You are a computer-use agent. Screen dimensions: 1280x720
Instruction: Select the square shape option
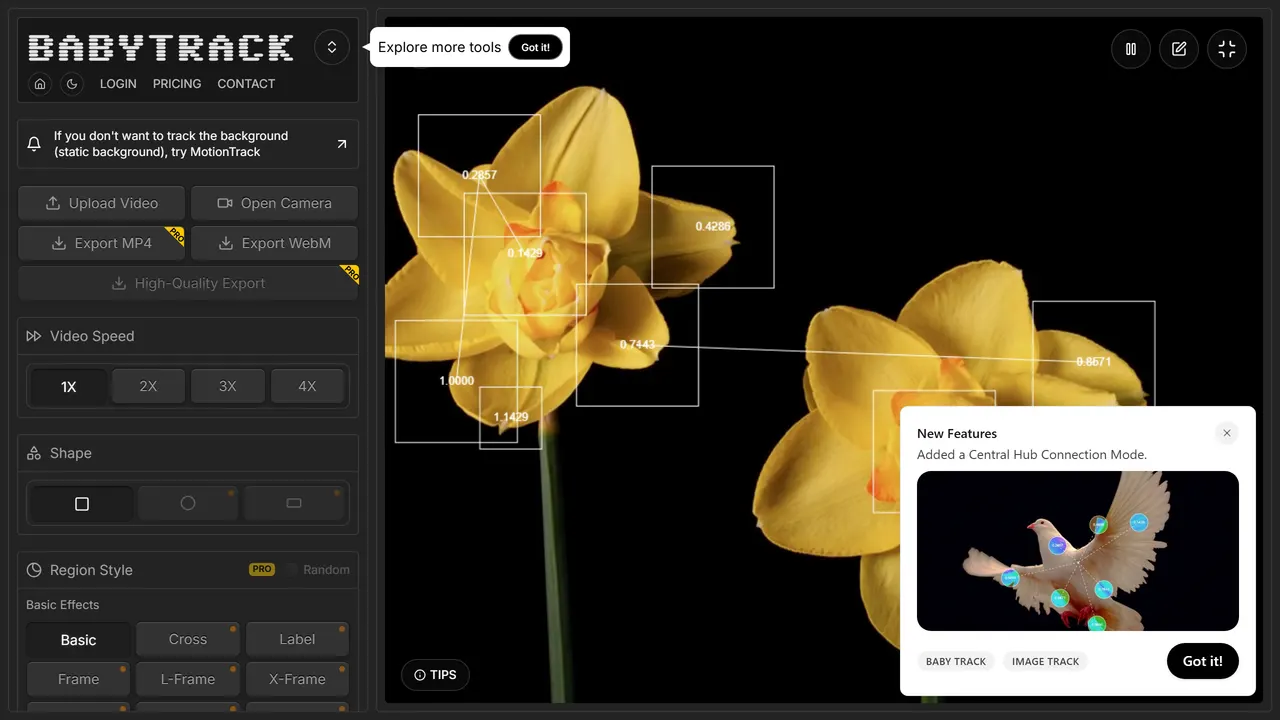point(82,503)
